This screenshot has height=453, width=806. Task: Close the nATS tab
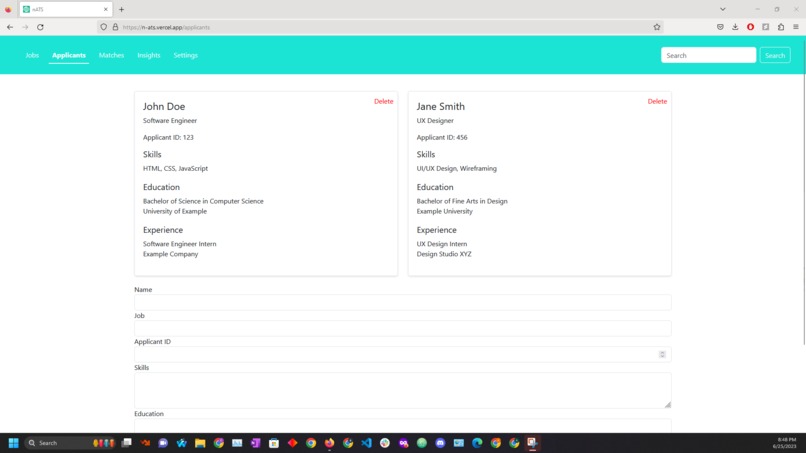[x=105, y=9]
